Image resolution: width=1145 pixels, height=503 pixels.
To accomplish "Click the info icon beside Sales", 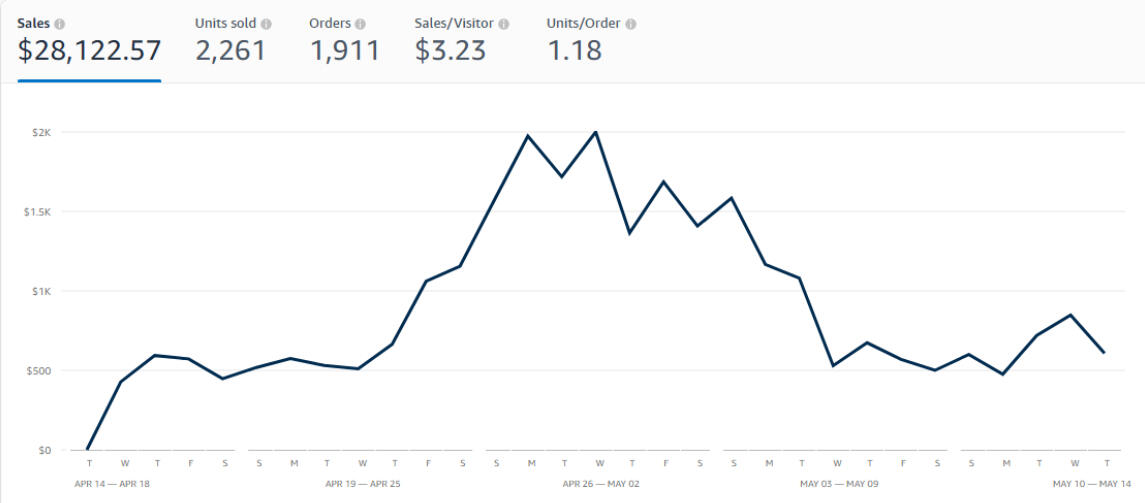I will (60, 23).
